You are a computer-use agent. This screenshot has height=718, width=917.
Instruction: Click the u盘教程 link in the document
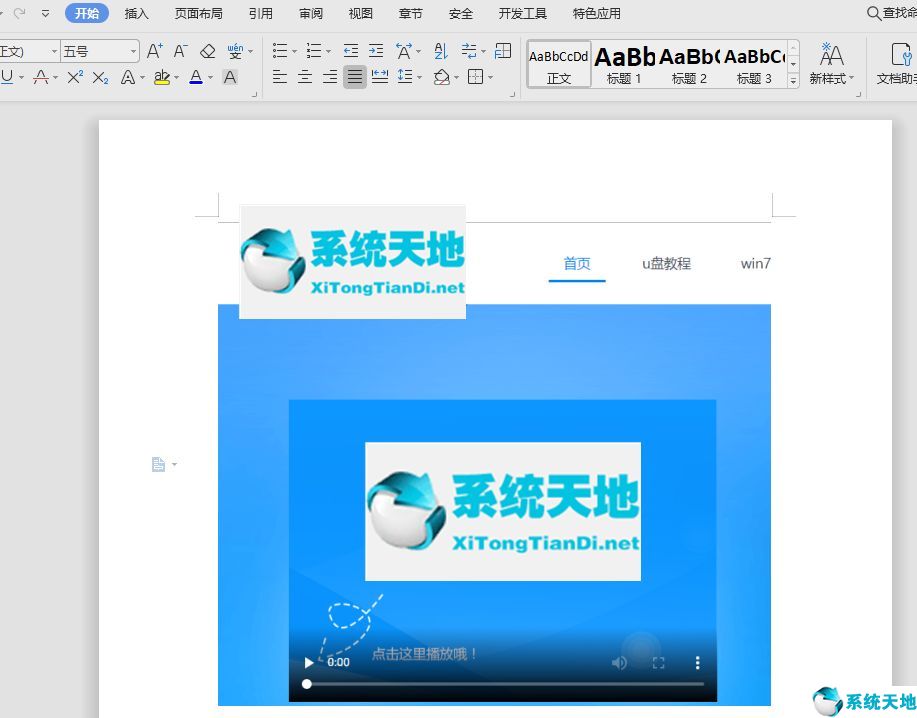(x=666, y=264)
